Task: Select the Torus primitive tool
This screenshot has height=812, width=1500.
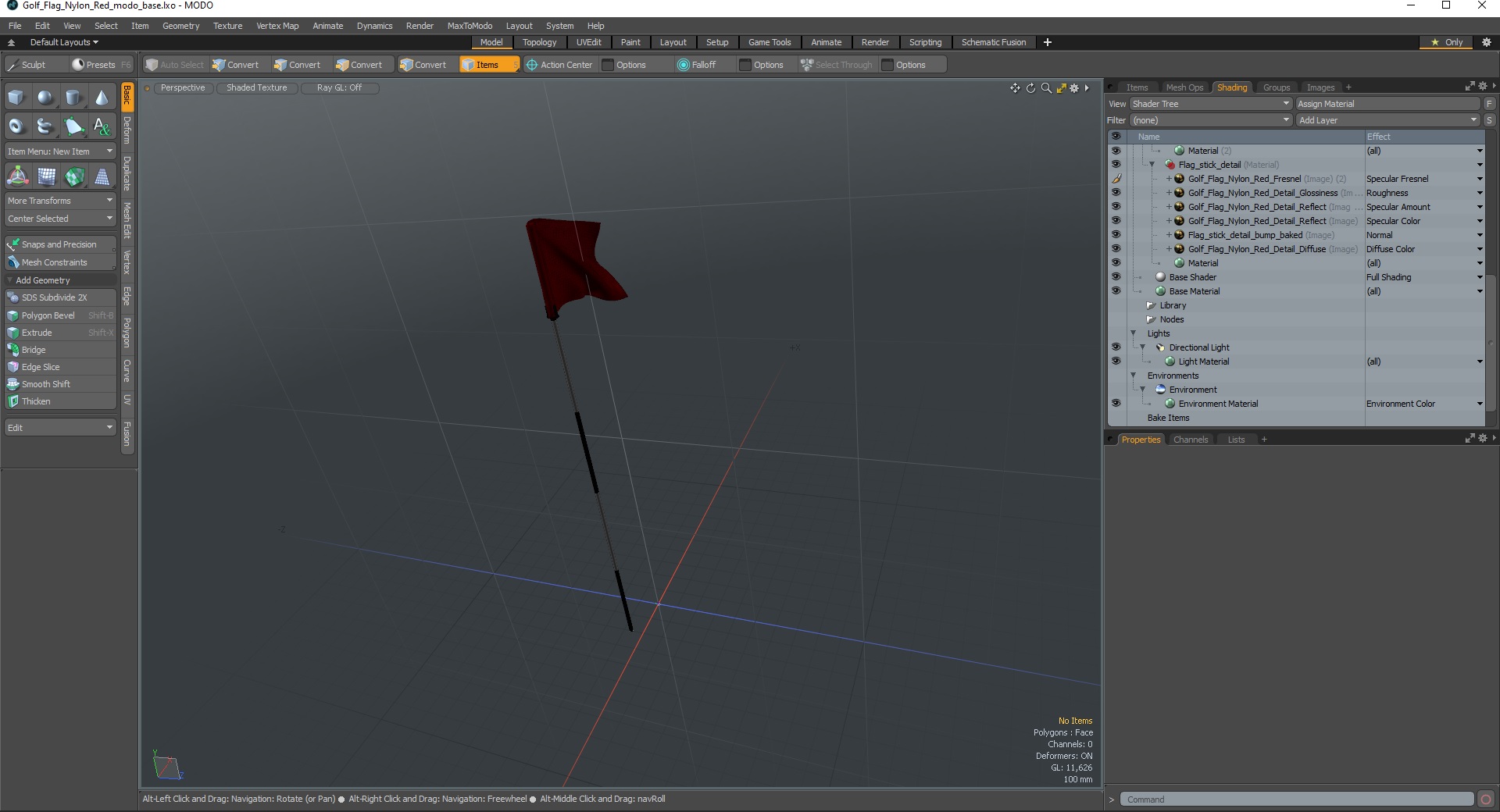Action: (x=17, y=126)
